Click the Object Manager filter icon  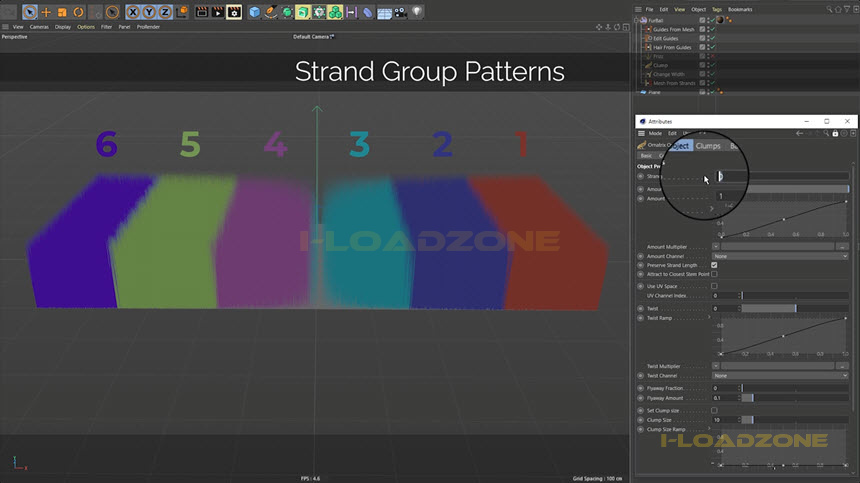pos(847,9)
